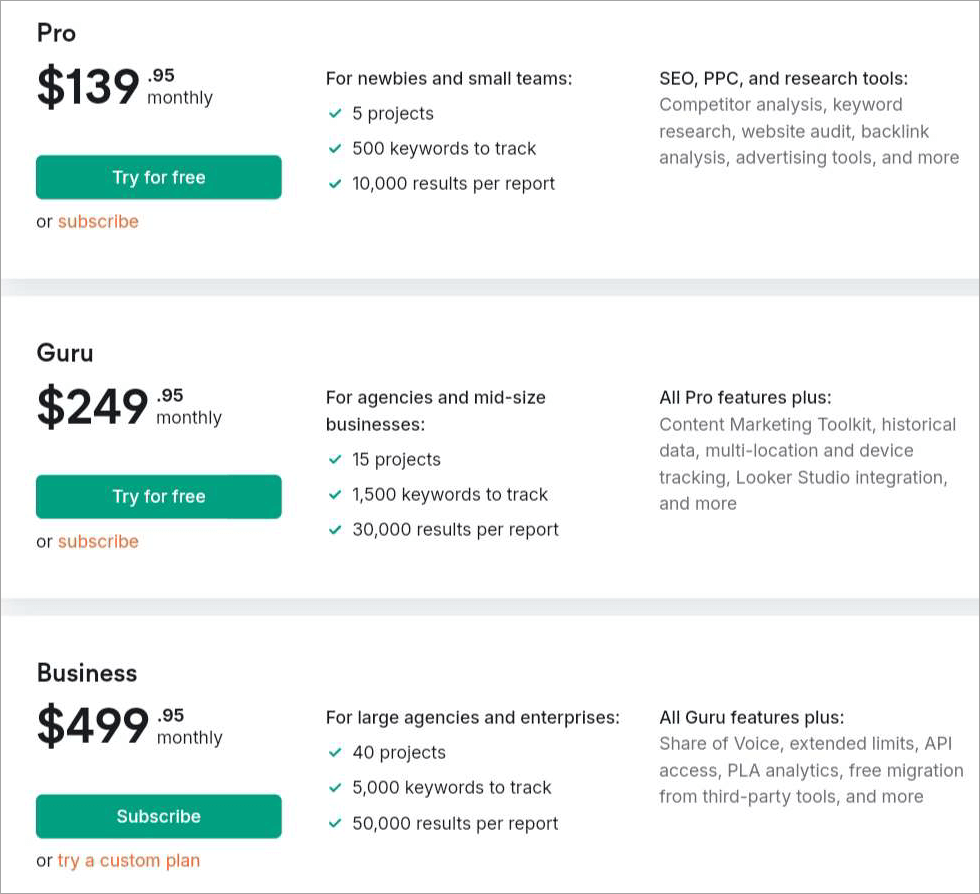The image size is (980, 894).
Task: Click the Pro plan "Try for free" button
Action: point(158,177)
